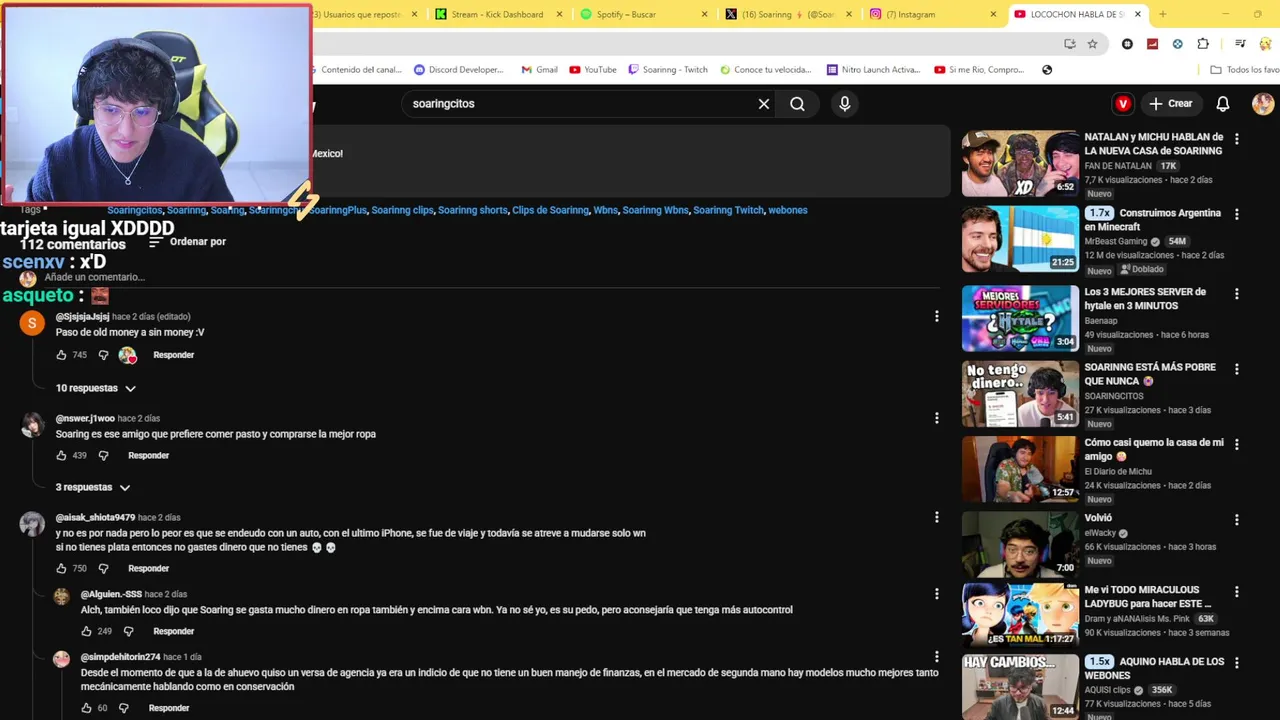
Task: Reply to @SjsjsjaJsjsj with Responder
Action: point(173,355)
